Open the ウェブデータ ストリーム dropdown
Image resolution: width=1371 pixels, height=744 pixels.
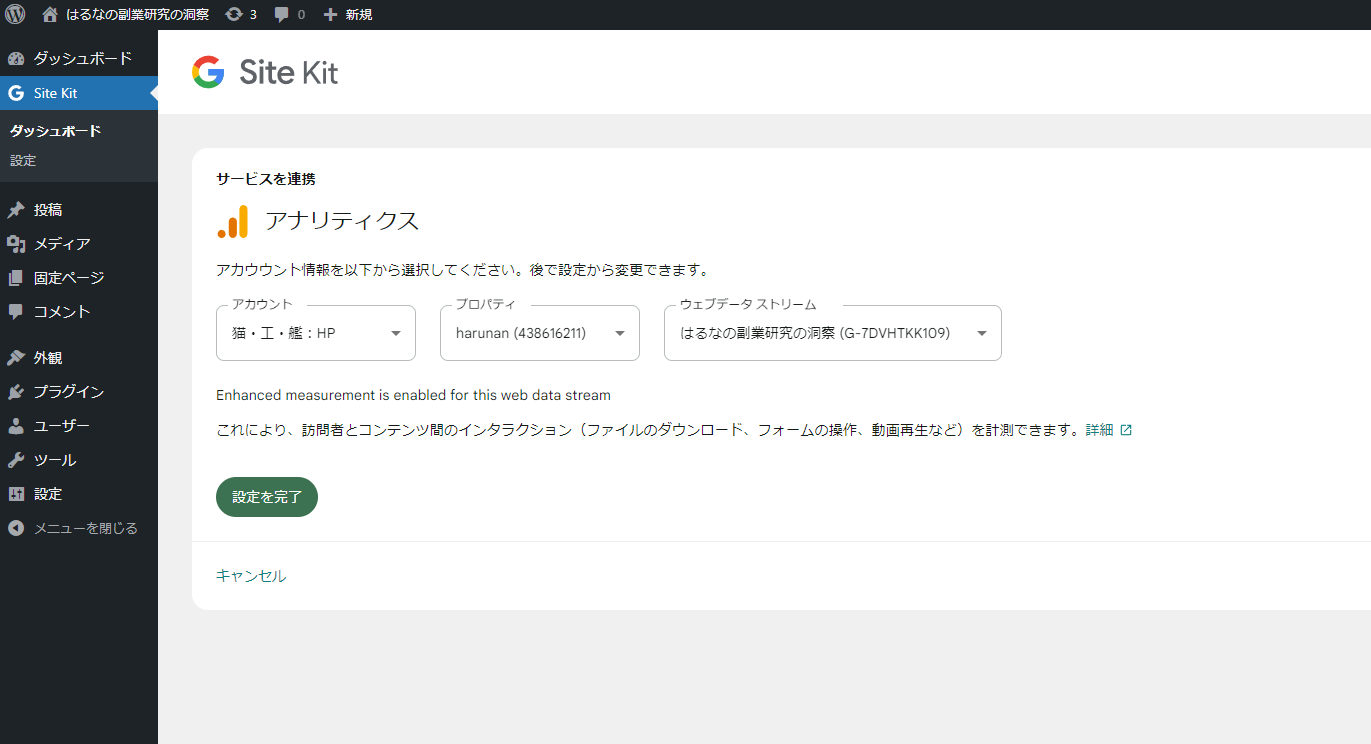833,333
